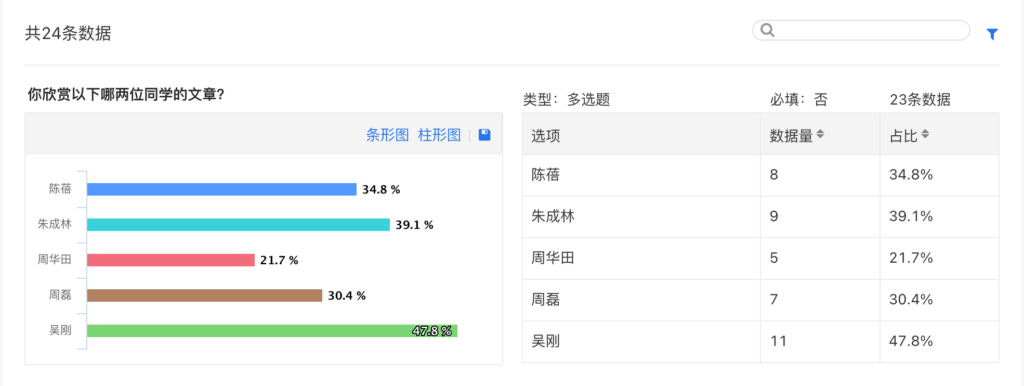Click the search magnifier icon
This screenshot has height=386, width=1024.
(768, 31)
